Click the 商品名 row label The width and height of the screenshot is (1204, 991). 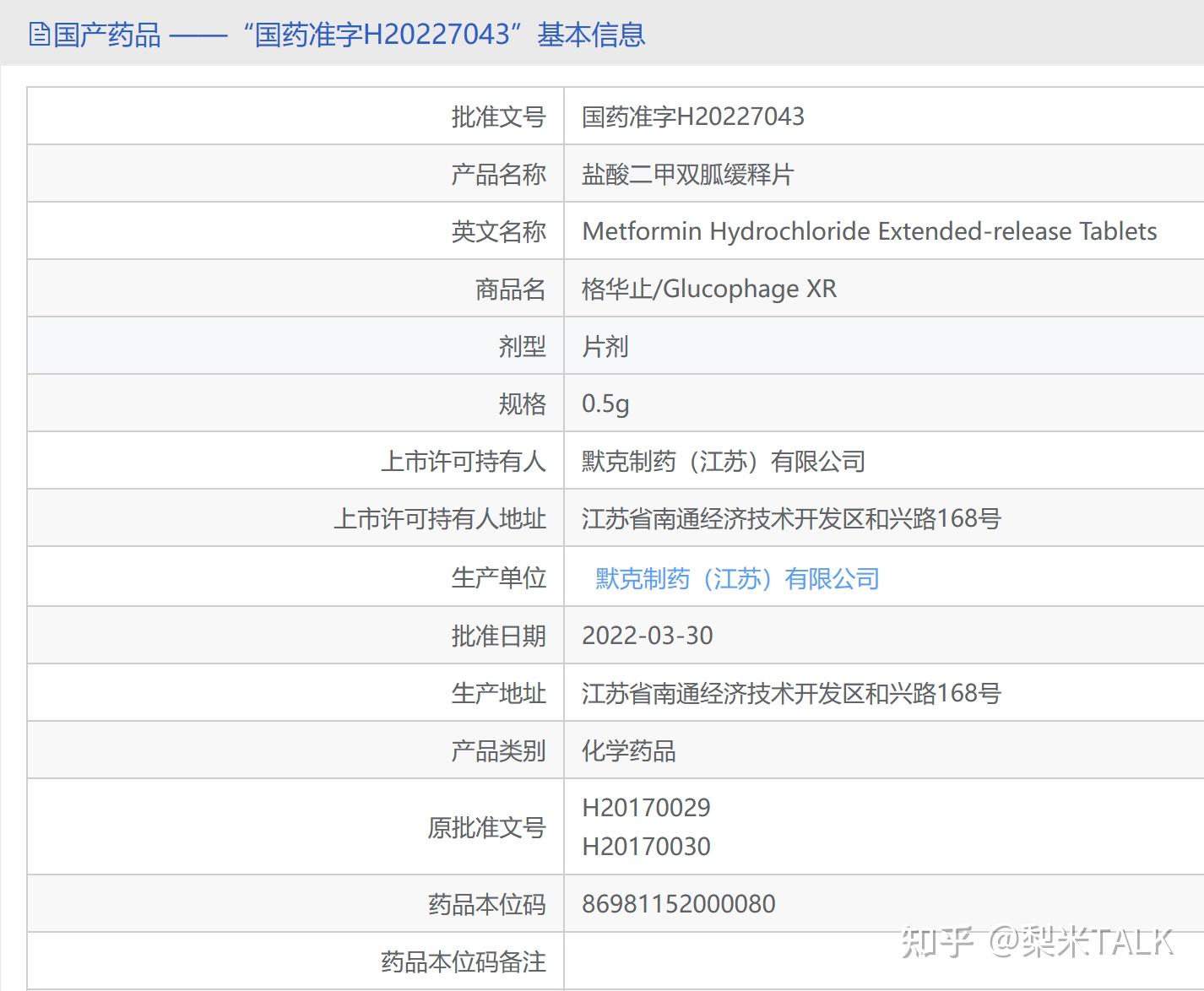click(510, 289)
